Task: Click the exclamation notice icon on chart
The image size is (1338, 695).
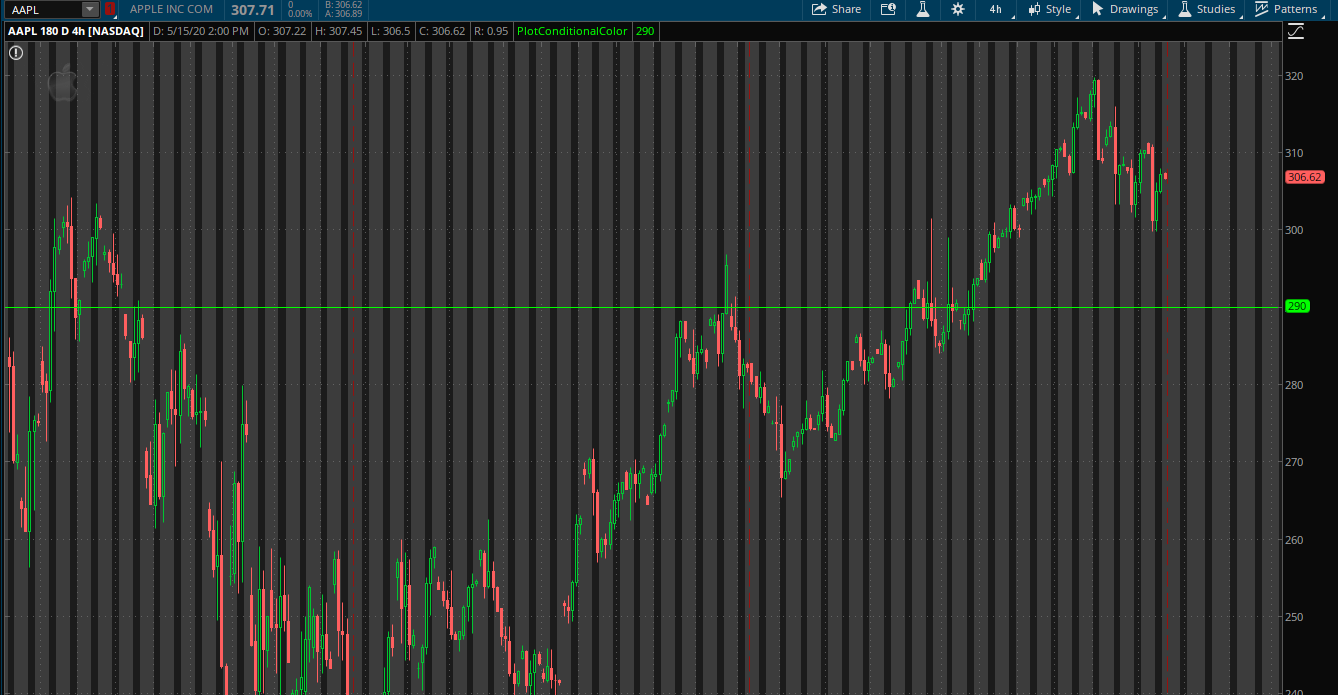Action: coord(16,52)
